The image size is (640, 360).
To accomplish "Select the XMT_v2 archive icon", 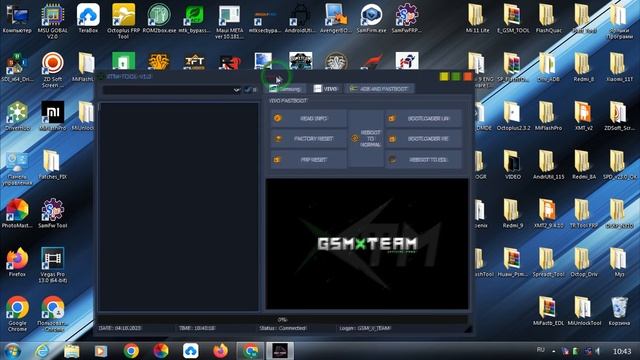I will (x=584, y=116).
